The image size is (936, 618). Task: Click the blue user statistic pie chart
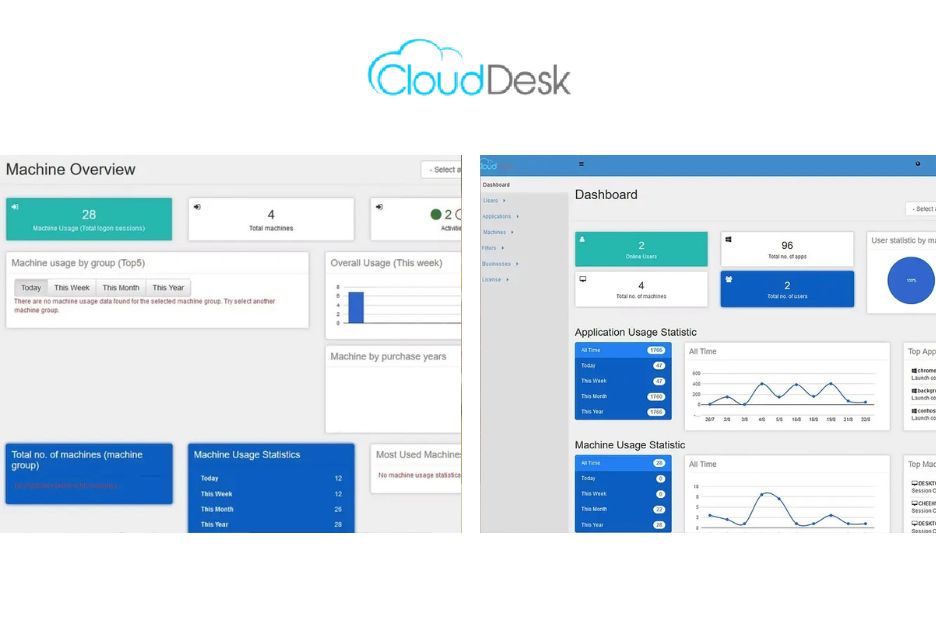pyautogui.click(x=911, y=280)
